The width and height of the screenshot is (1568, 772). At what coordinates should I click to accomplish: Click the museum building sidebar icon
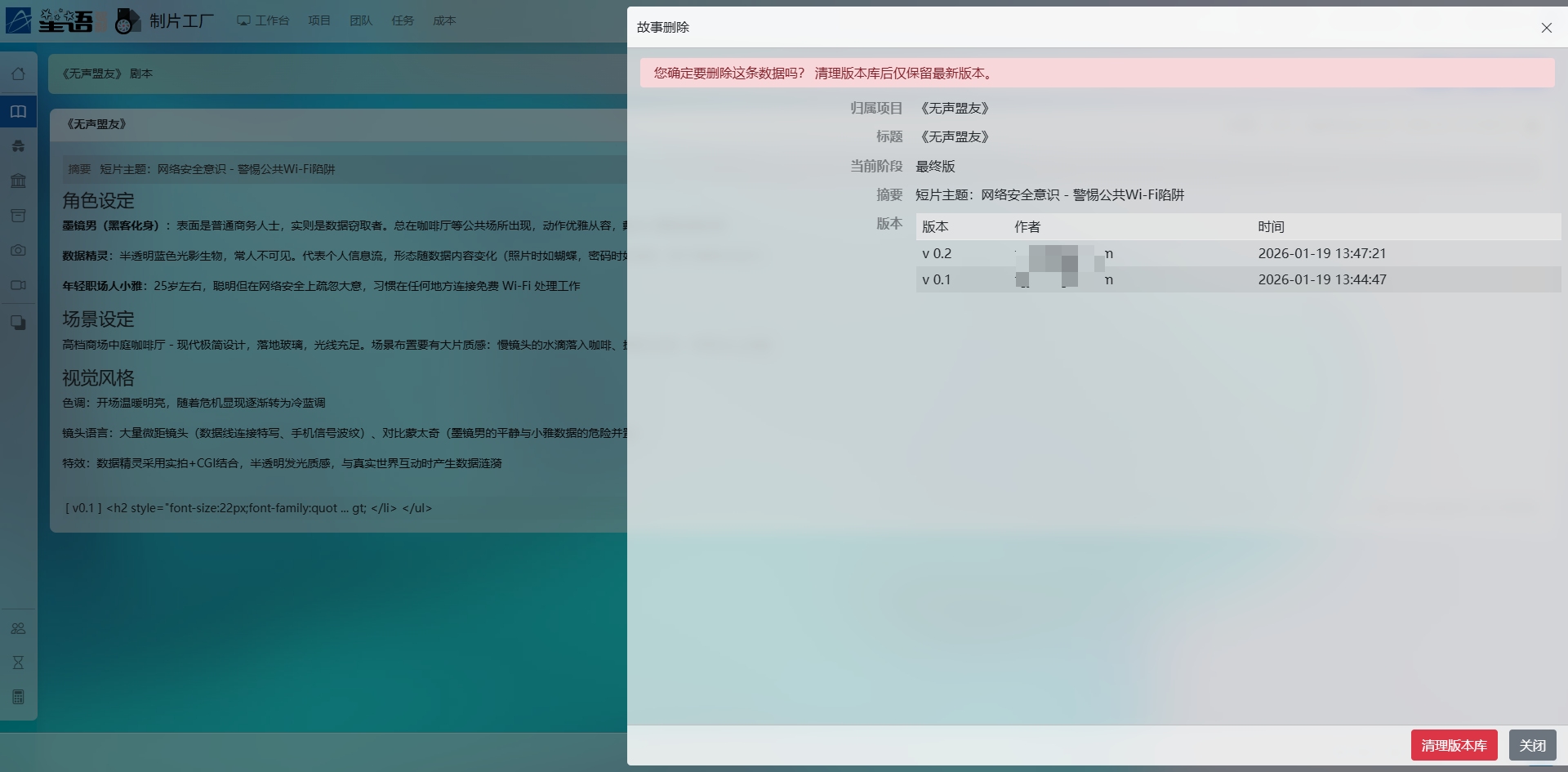pos(18,181)
